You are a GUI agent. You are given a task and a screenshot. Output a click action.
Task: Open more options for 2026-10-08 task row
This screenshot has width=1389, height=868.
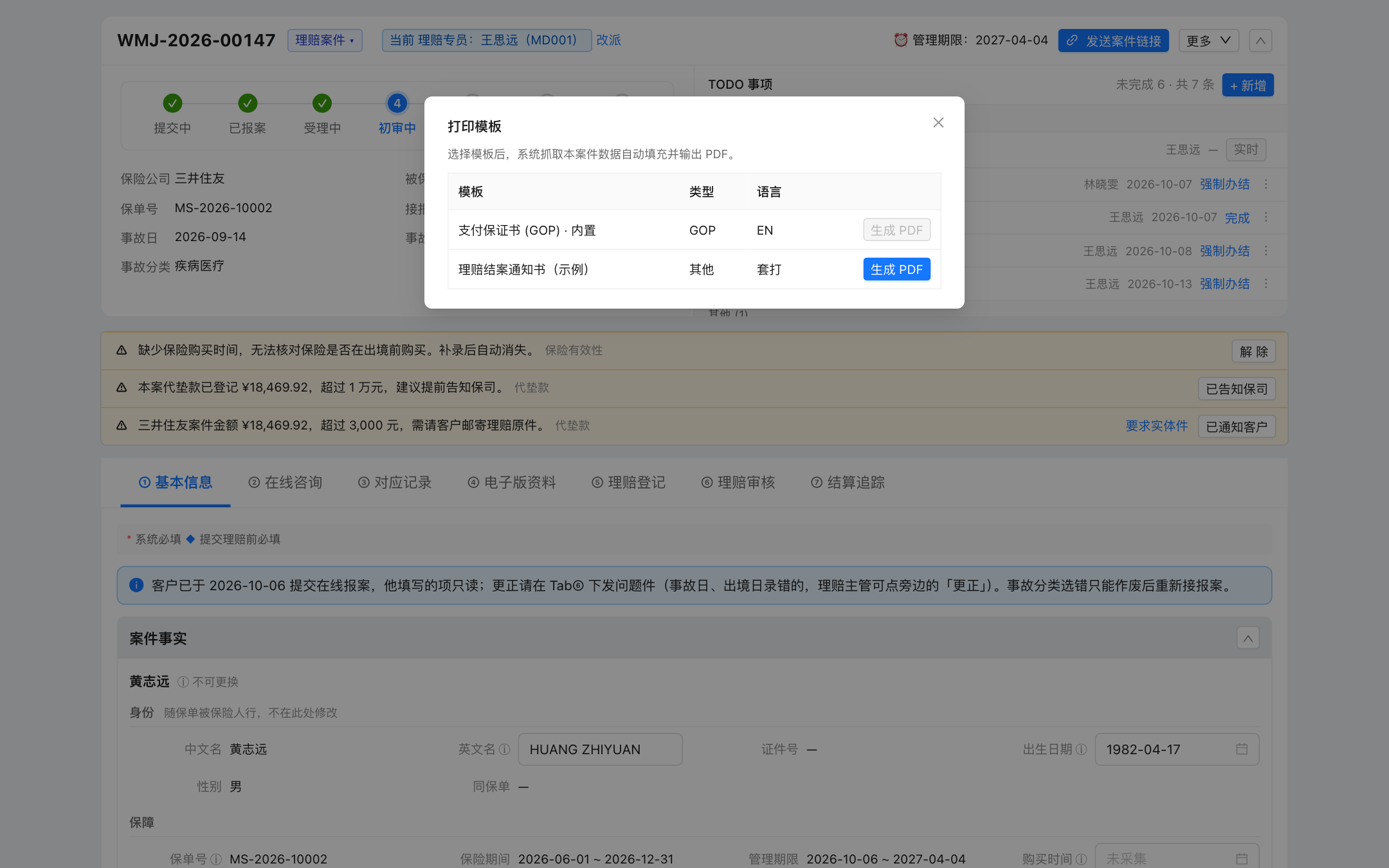pyautogui.click(x=1266, y=251)
